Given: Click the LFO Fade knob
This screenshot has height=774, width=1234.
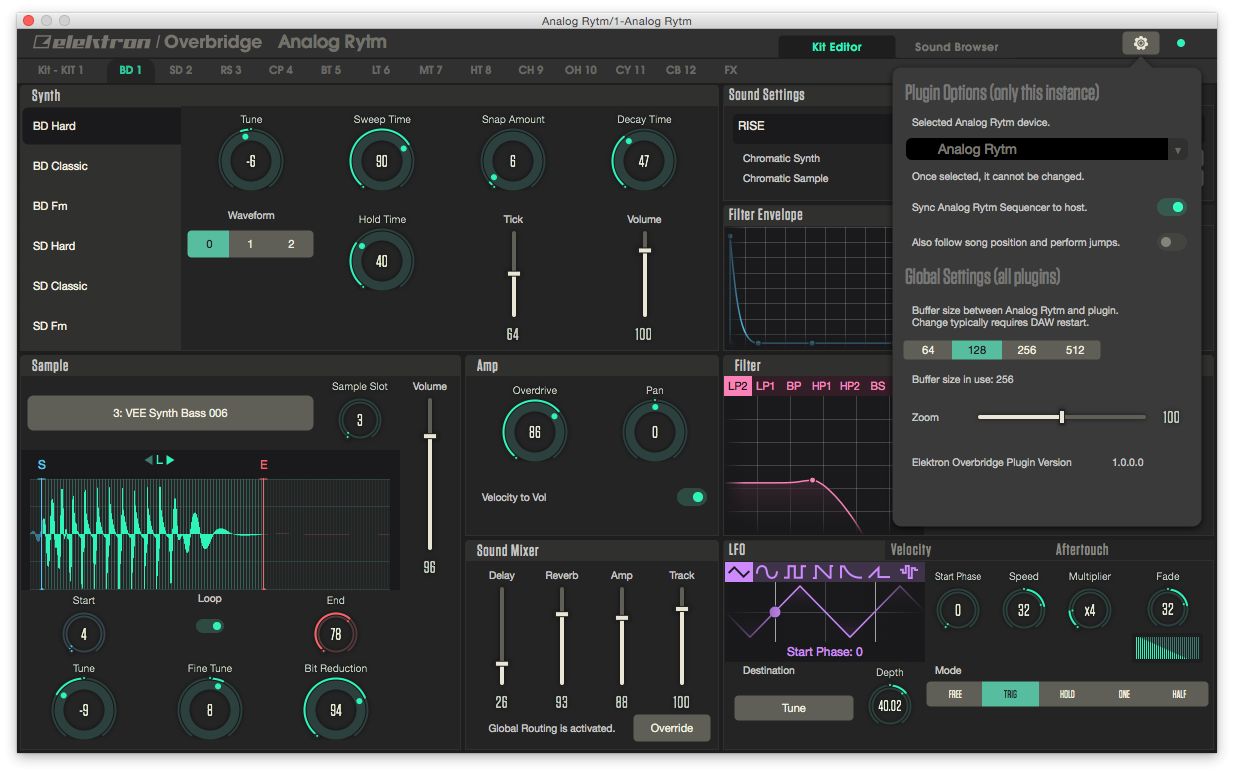Looking at the screenshot, I should [1167, 608].
